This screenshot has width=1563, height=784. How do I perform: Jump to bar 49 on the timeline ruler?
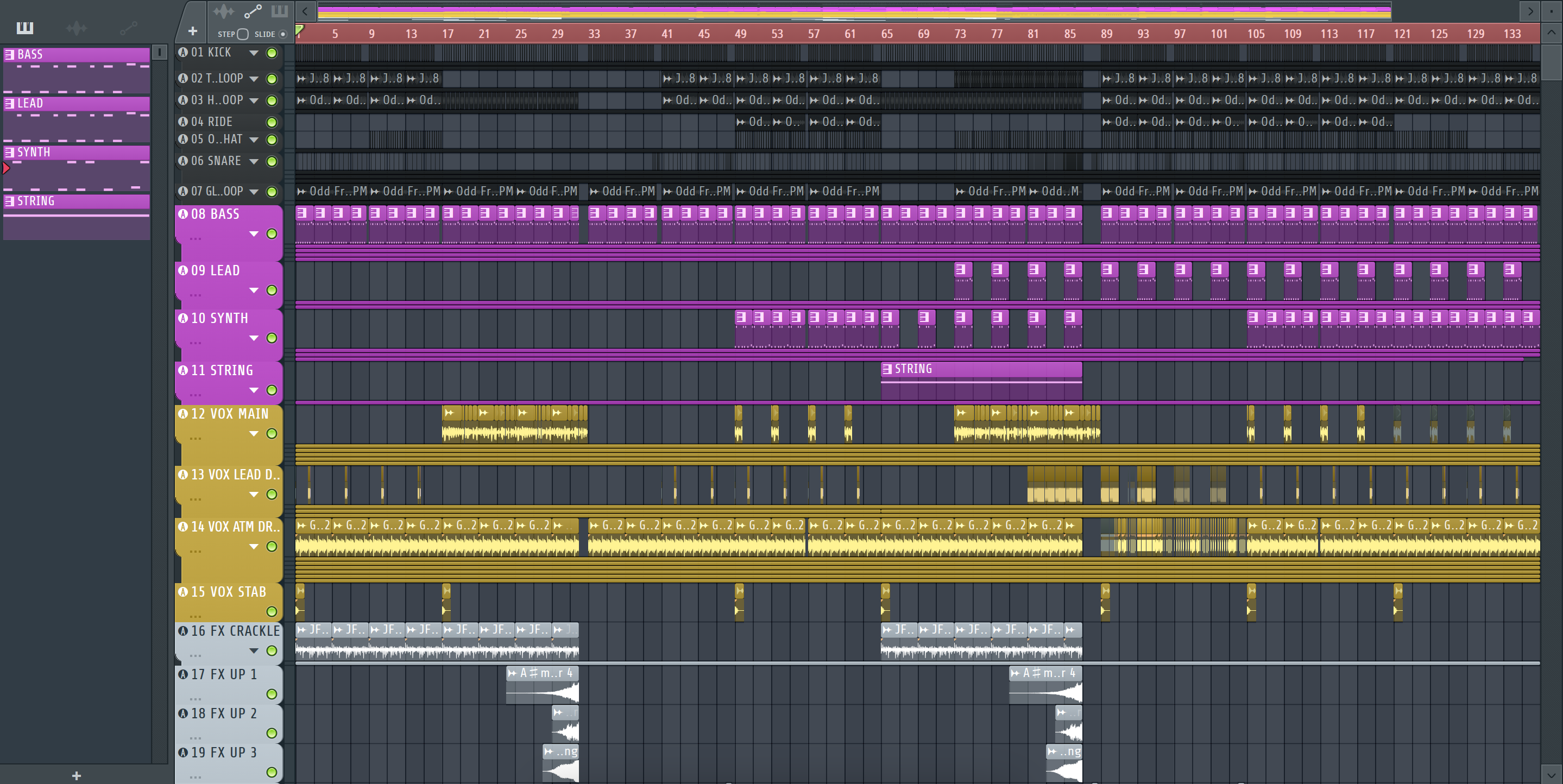click(740, 34)
